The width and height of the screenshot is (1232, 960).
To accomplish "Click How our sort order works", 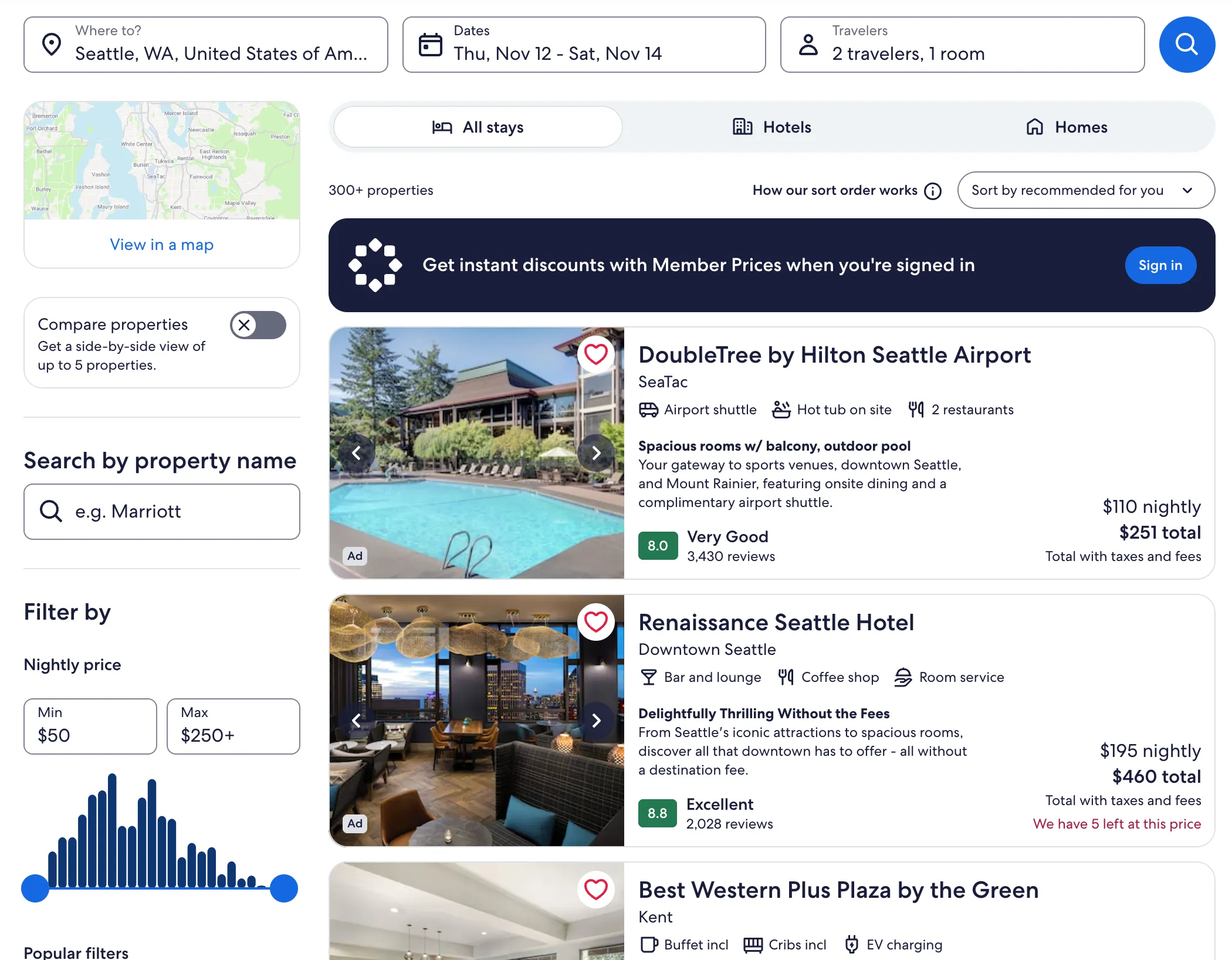I will coord(835,191).
